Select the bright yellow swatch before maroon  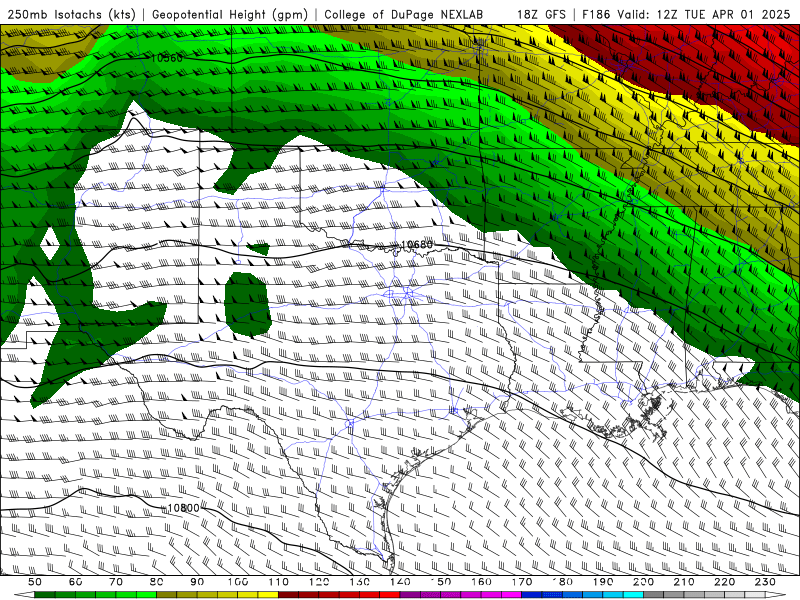click(268, 595)
